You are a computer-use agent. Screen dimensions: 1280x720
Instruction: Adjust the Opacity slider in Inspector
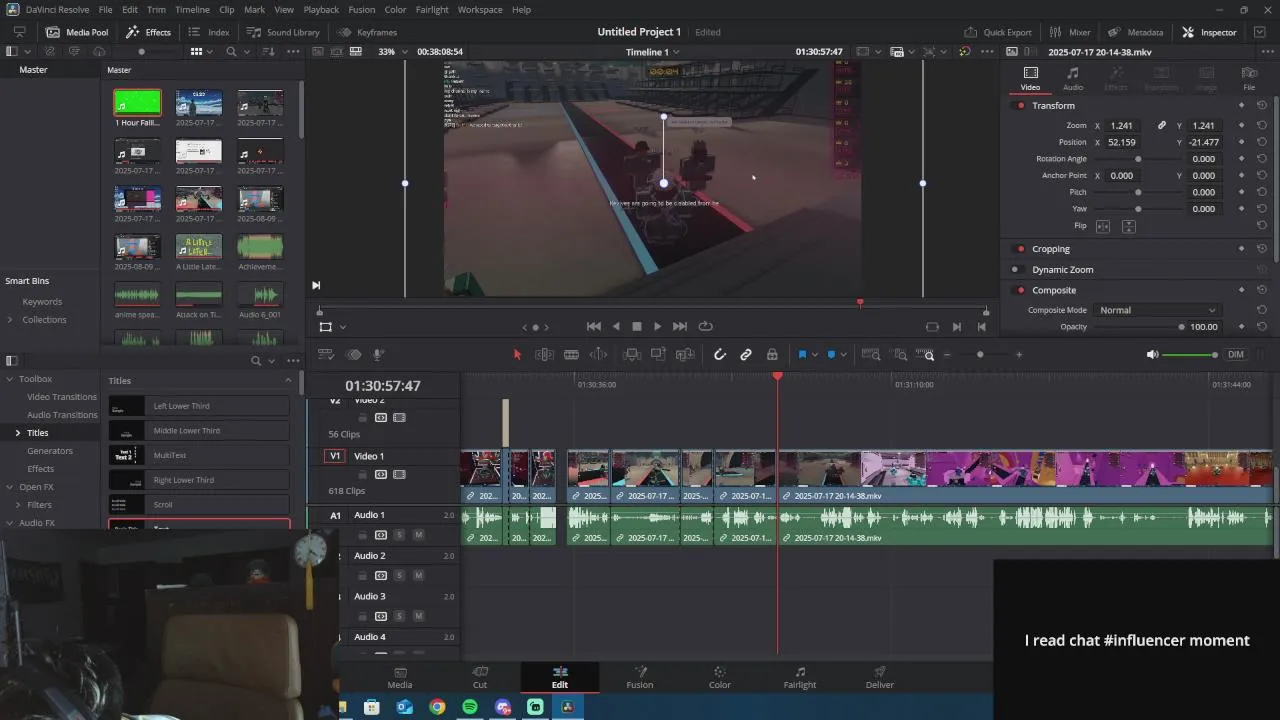click(x=1141, y=327)
